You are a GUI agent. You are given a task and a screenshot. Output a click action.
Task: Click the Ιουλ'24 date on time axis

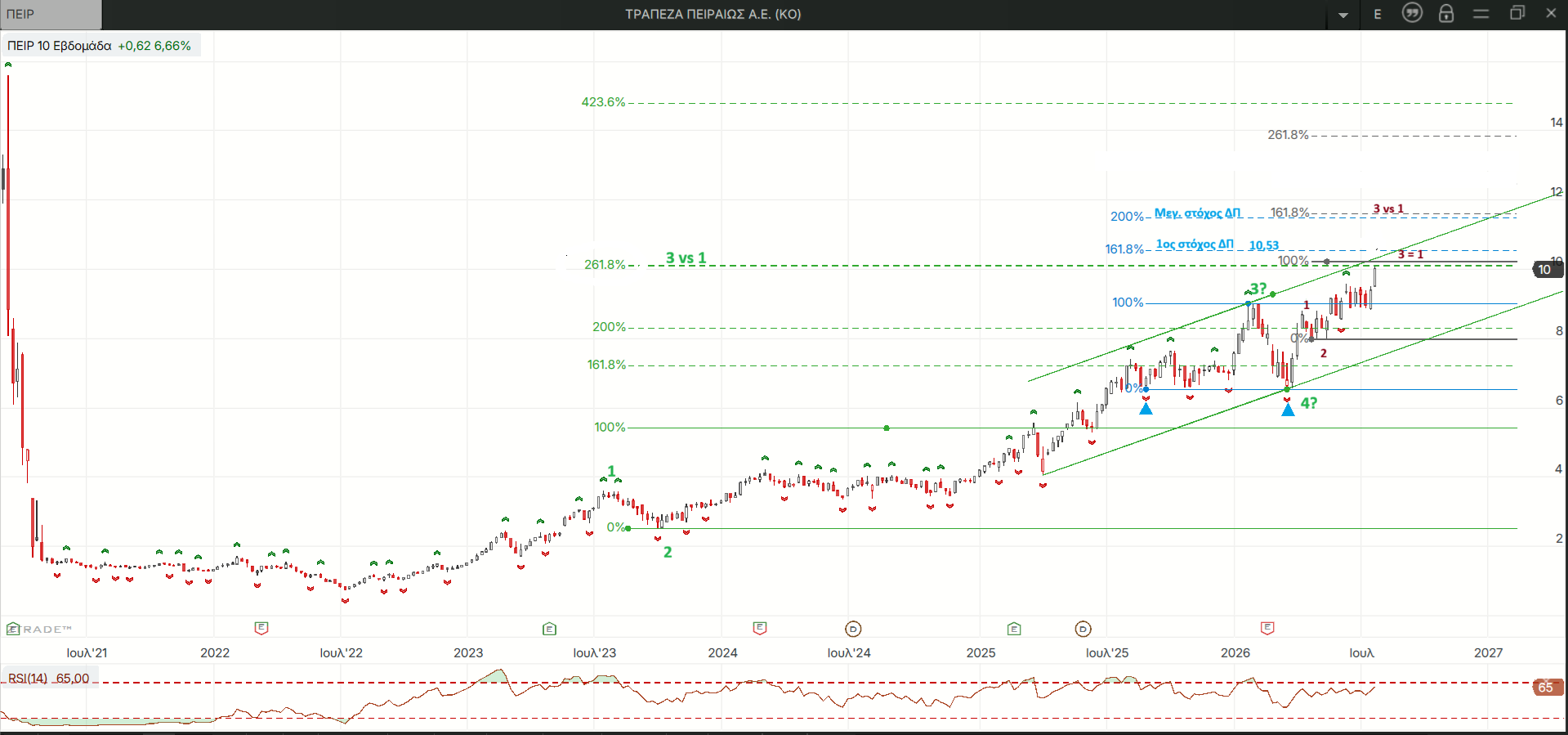pyautogui.click(x=849, y=653)
